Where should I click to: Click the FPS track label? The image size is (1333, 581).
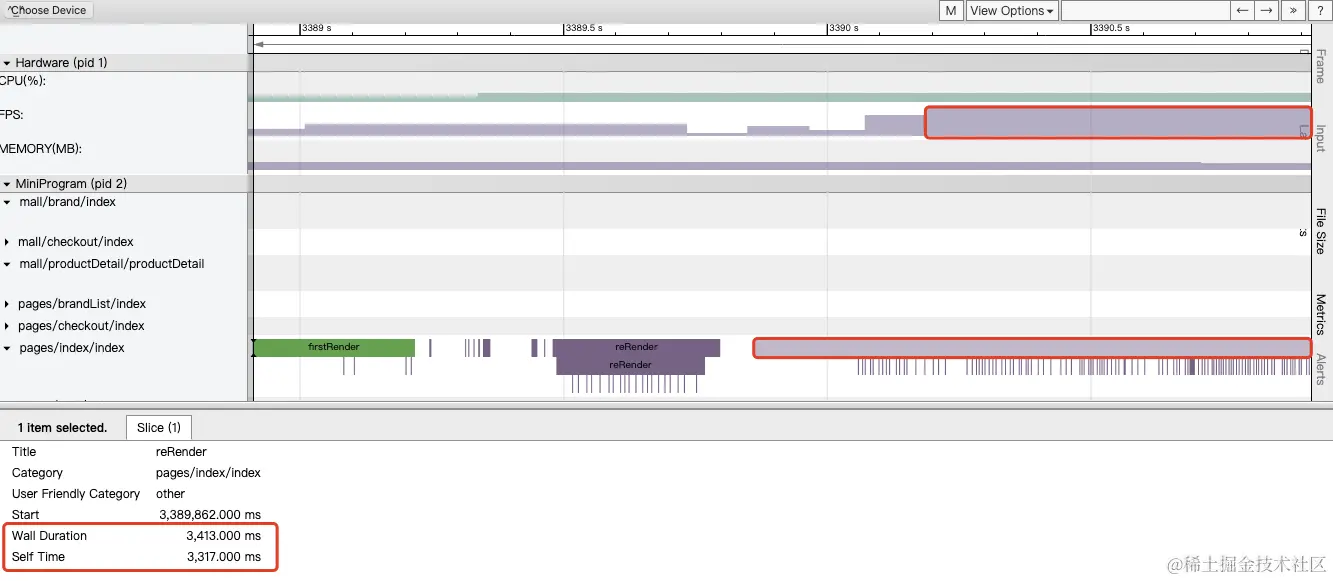(x=12, y=115)
